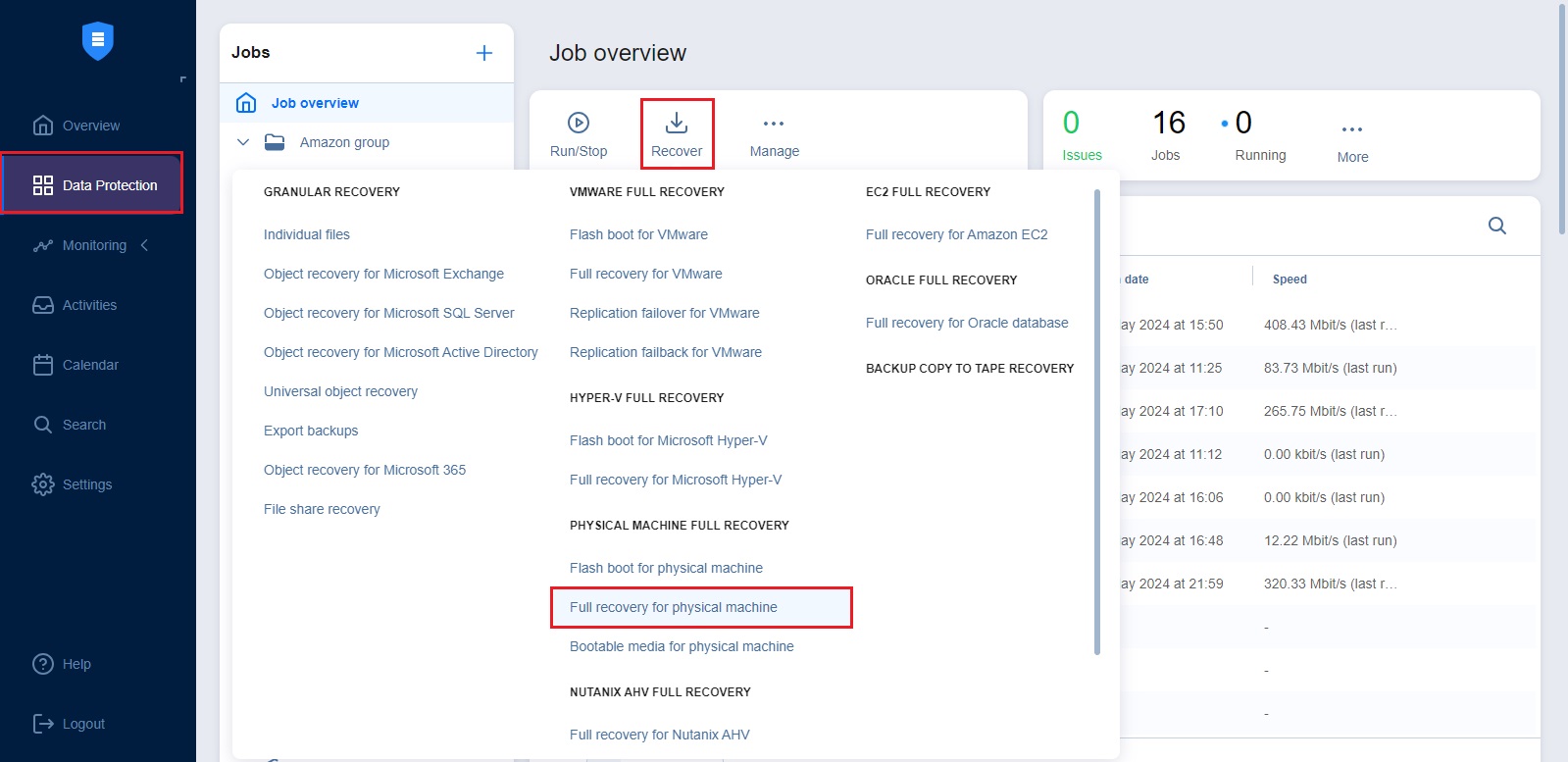1568x762 pixels.
Task: Click the recovery menu scrollbar
Action: tap(1097, 422)
